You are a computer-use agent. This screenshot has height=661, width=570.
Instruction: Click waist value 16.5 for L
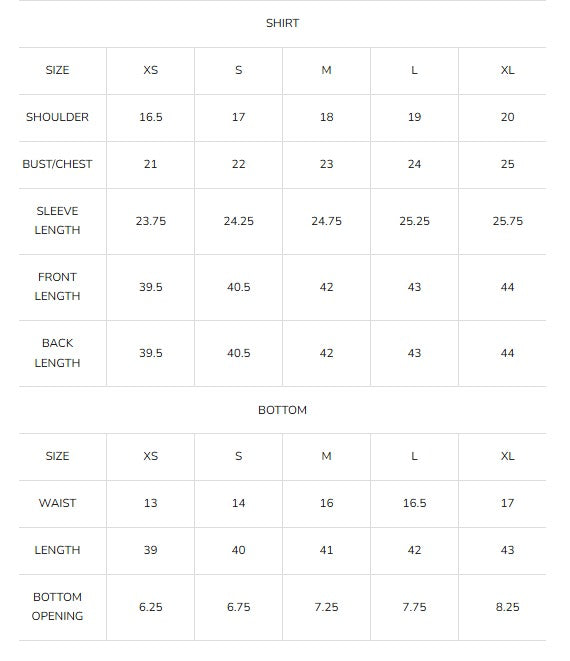click(x=414, y=503)
